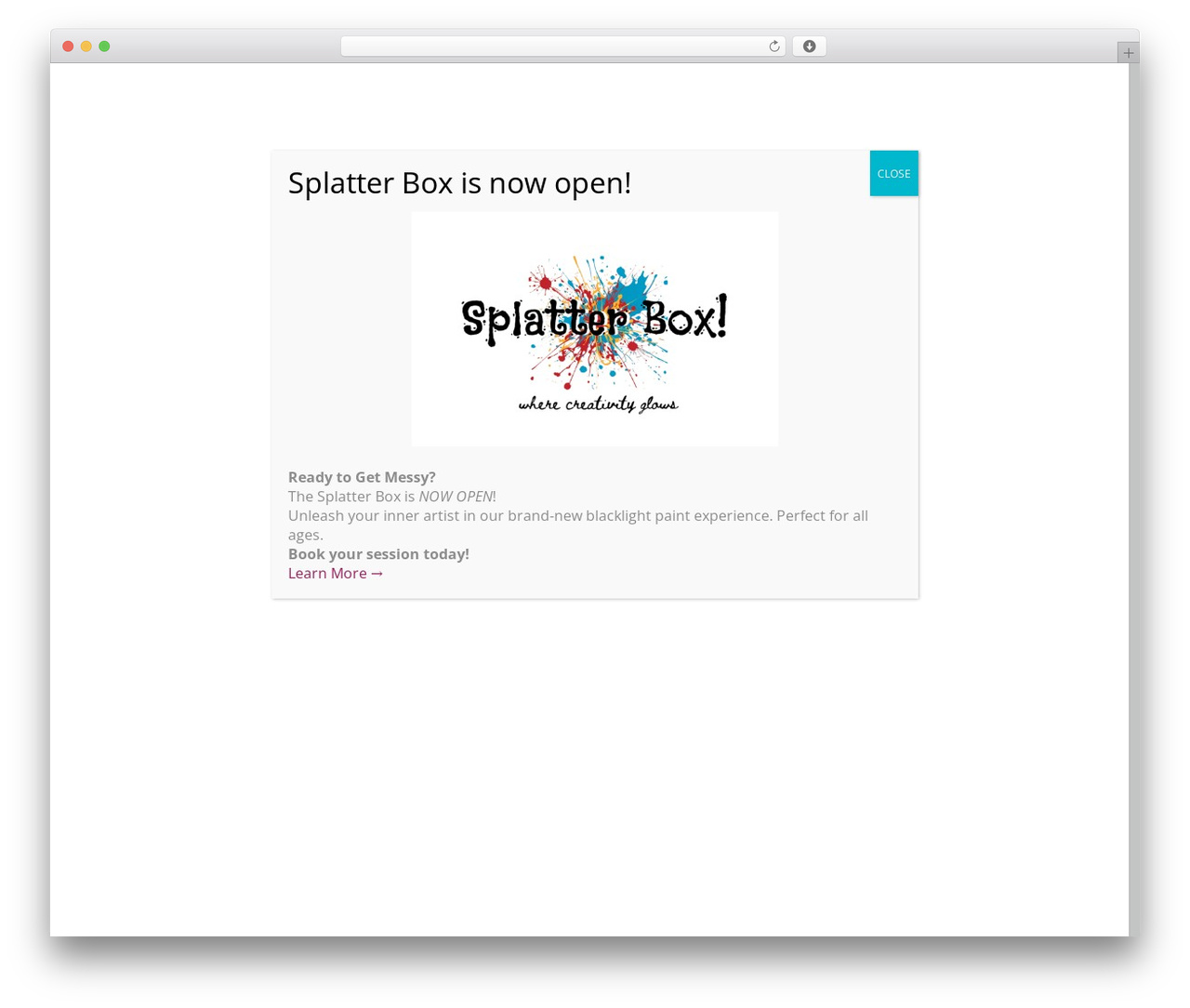The width and height of the screenshot is (1190, 1008).
Task: Click the yellow minimize window button
Action: click(86, 46)
